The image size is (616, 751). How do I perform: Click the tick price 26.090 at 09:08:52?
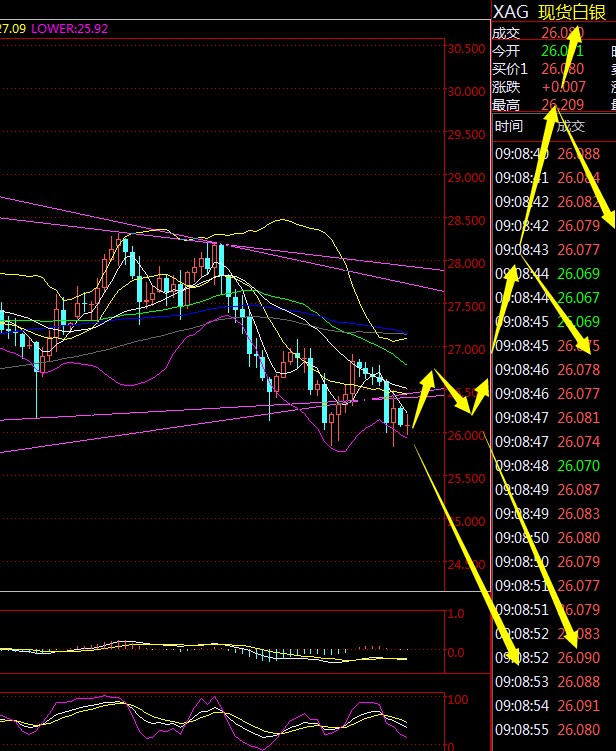[579, 658]
